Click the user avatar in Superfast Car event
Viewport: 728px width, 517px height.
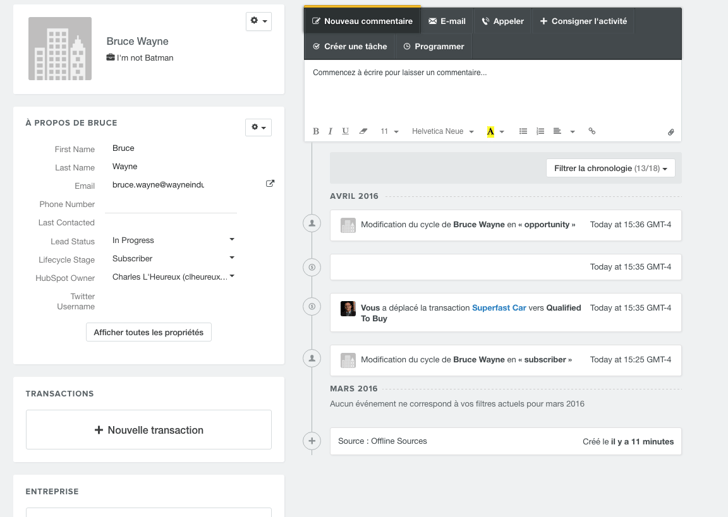(348, 309)
